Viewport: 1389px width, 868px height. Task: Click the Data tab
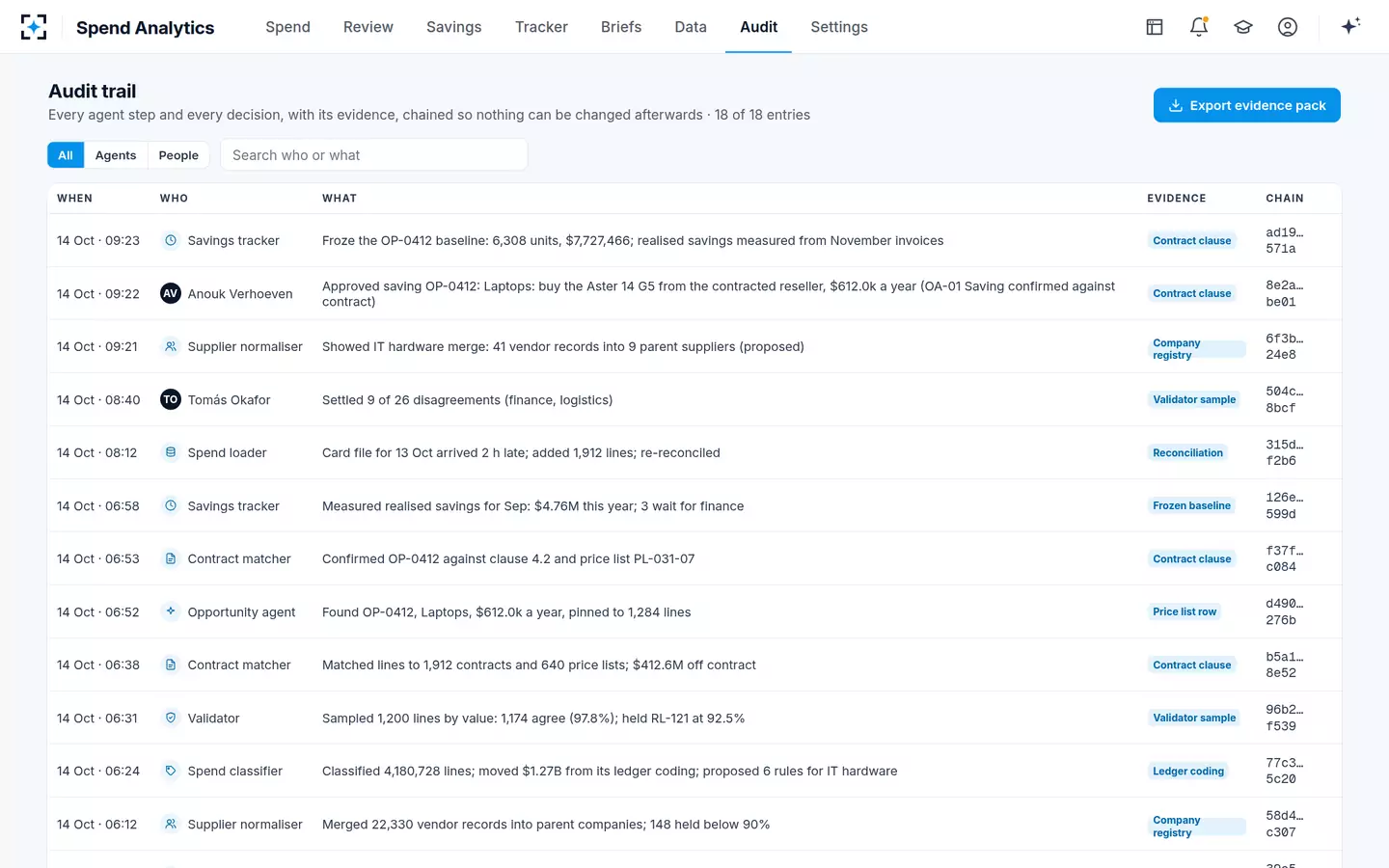coord(691,27)
